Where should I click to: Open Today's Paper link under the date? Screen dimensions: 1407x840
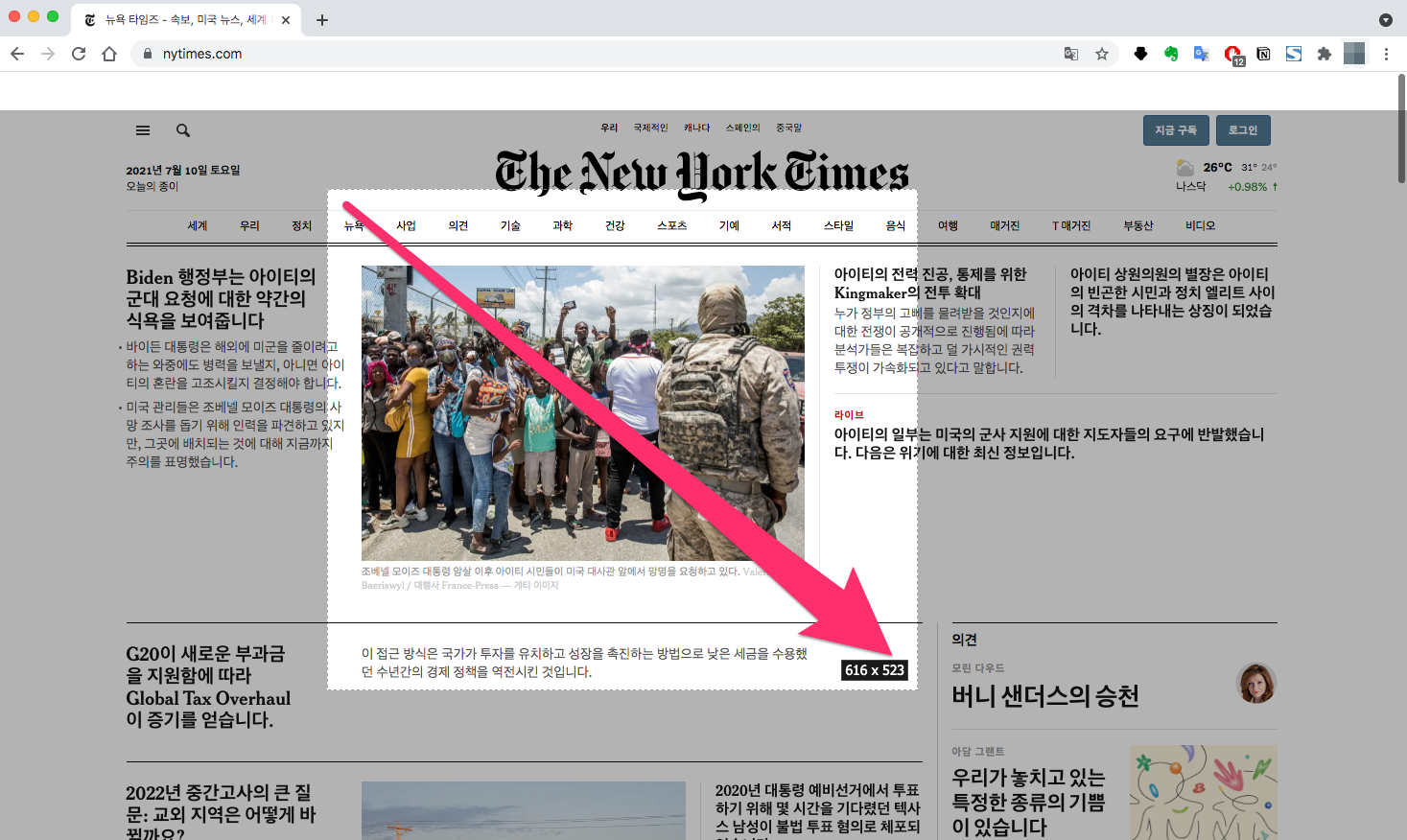tap(152, 186)
